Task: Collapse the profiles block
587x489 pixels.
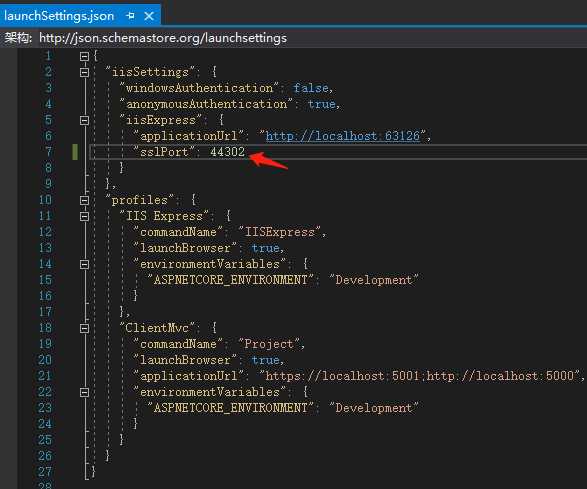Action: (x=85, y=200)
